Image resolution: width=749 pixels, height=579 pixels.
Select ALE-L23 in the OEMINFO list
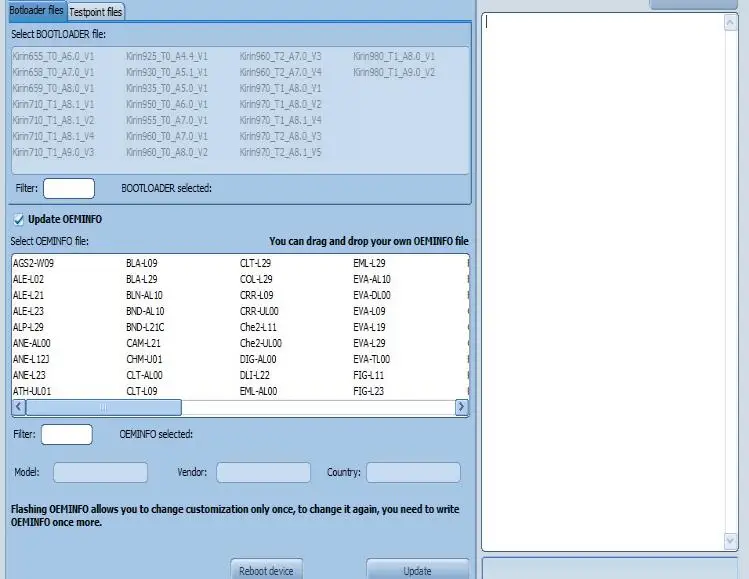[x=28, y=311]
